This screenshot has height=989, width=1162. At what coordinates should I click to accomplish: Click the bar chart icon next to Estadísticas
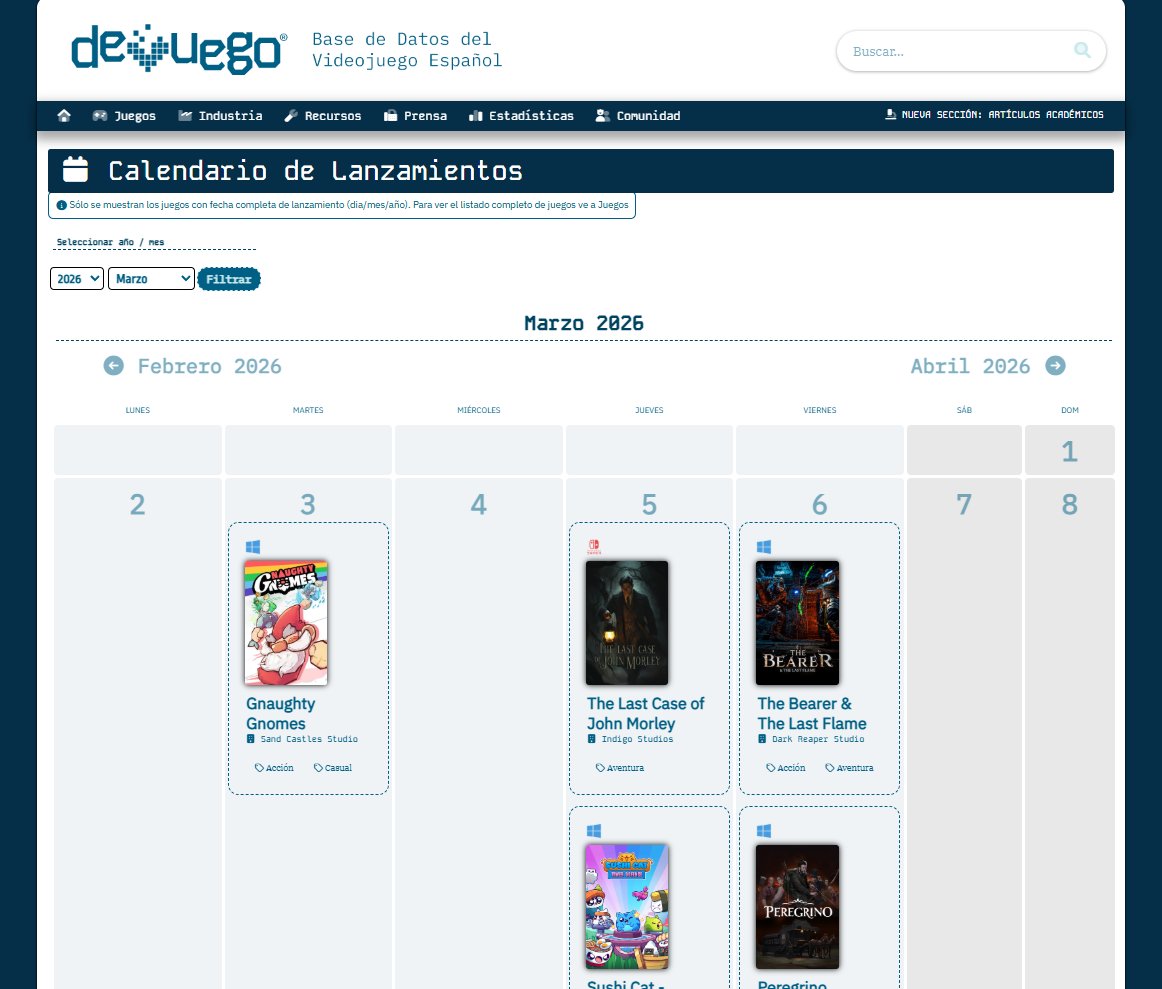pos(476,116)
